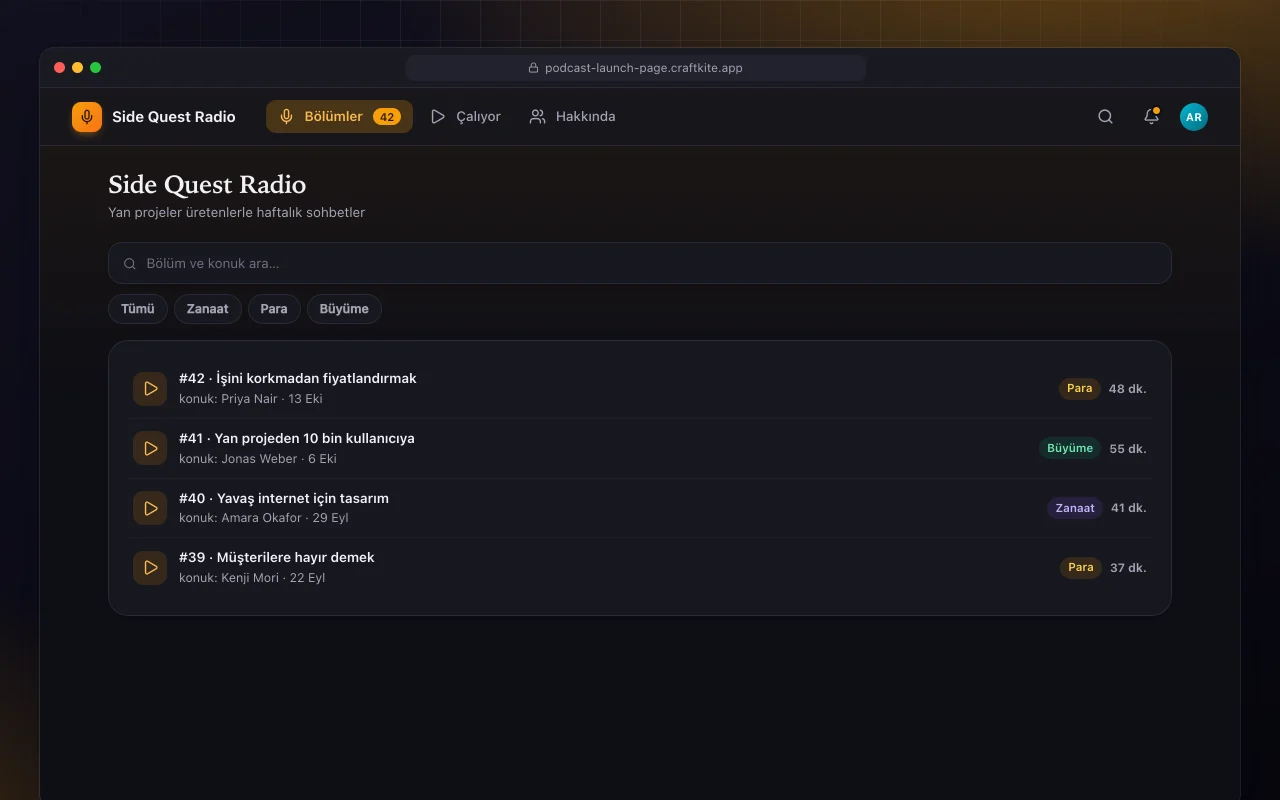
Task: Play episode #42 İşini korkmadan fiyatlandırmak
Action: (x=150, y=388)
